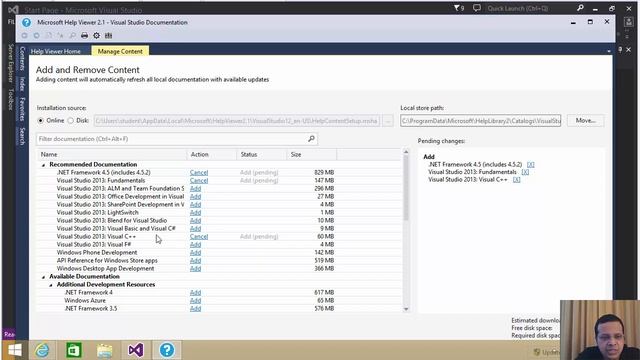Viewport: 640px width, 360px height.
Task: Click the Print icon in Help Viewer toolbar
Action: click(84, 36)
